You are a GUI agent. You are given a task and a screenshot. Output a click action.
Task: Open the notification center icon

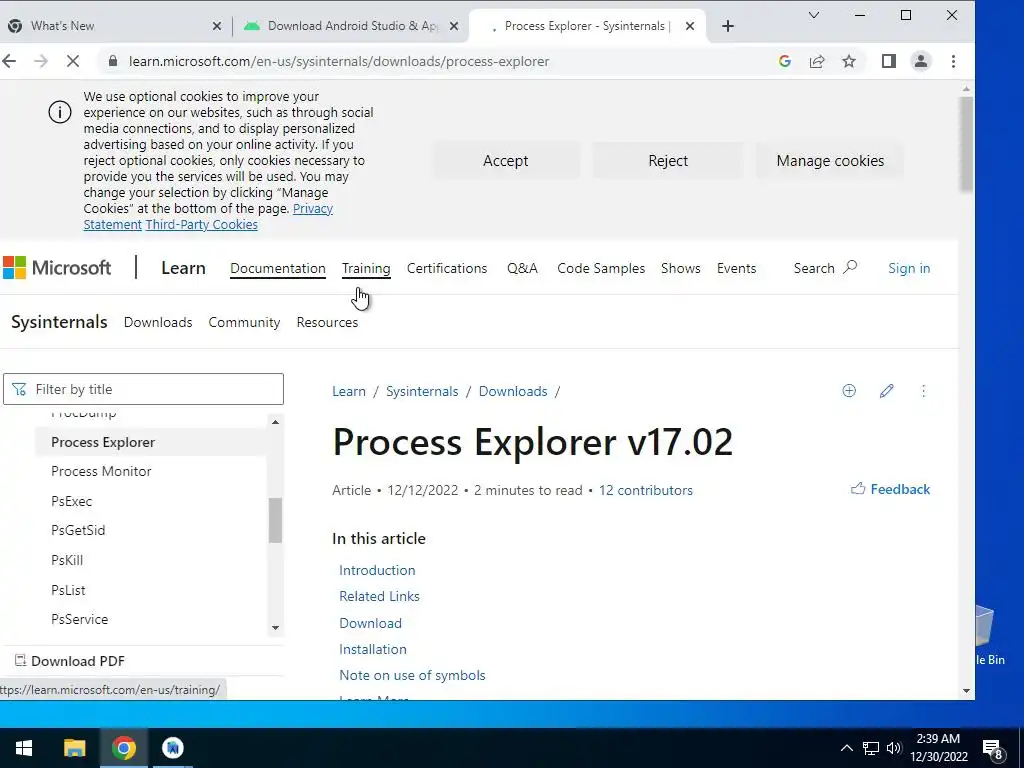point(993,749)
